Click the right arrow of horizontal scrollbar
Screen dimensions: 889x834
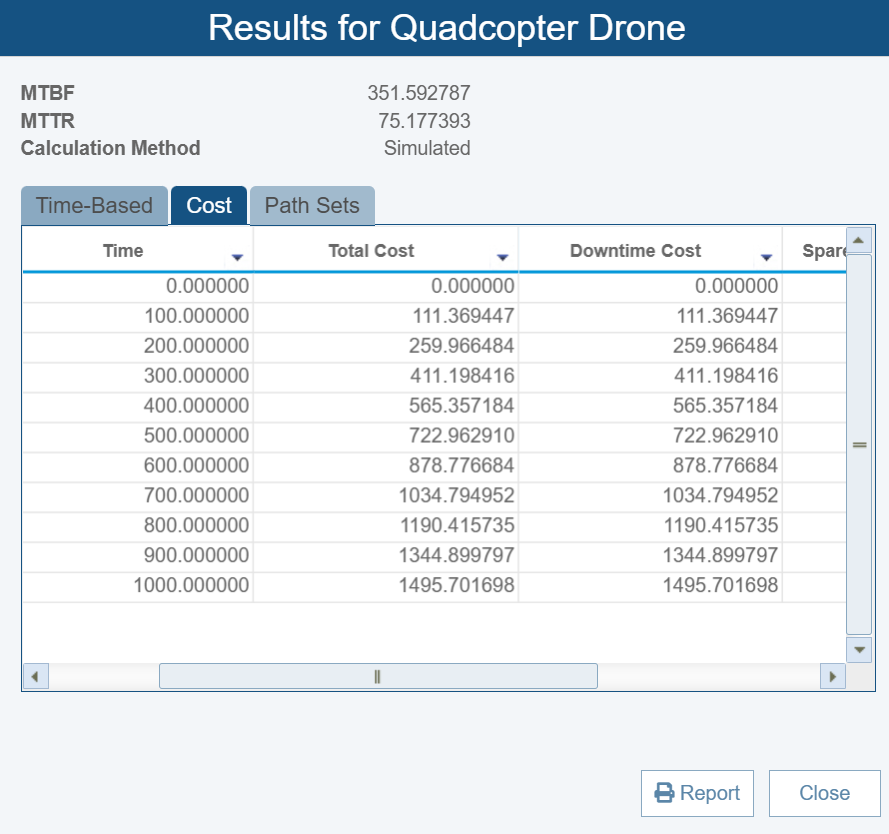(x=833, y=676)
